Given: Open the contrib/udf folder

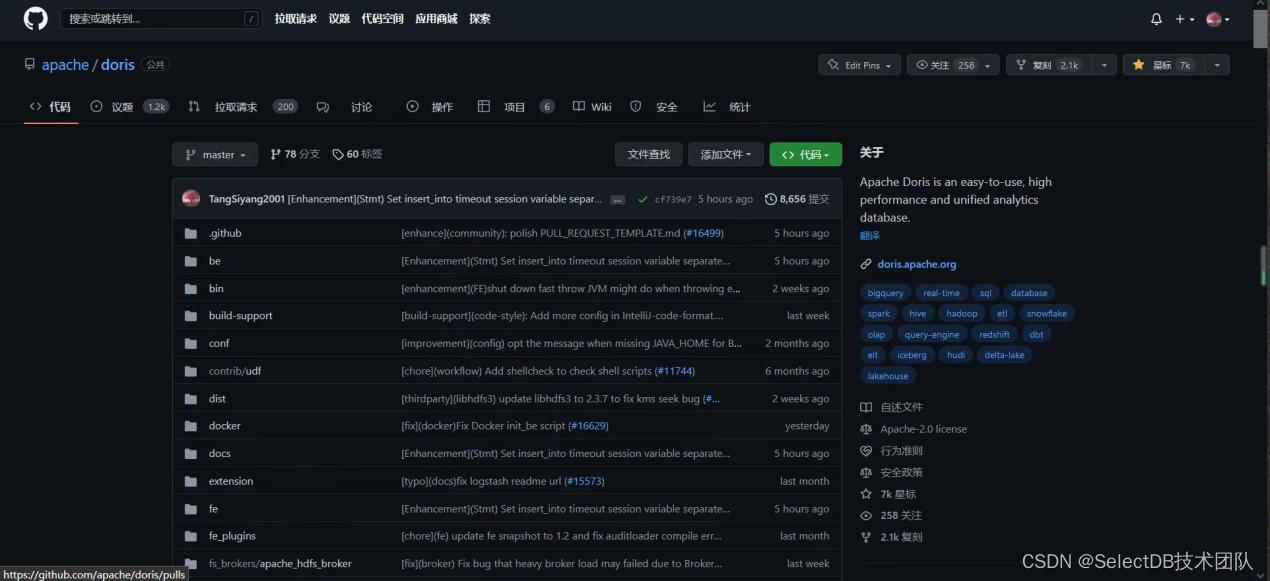Looking at the screenshot, I should click(x=235, y=371).
